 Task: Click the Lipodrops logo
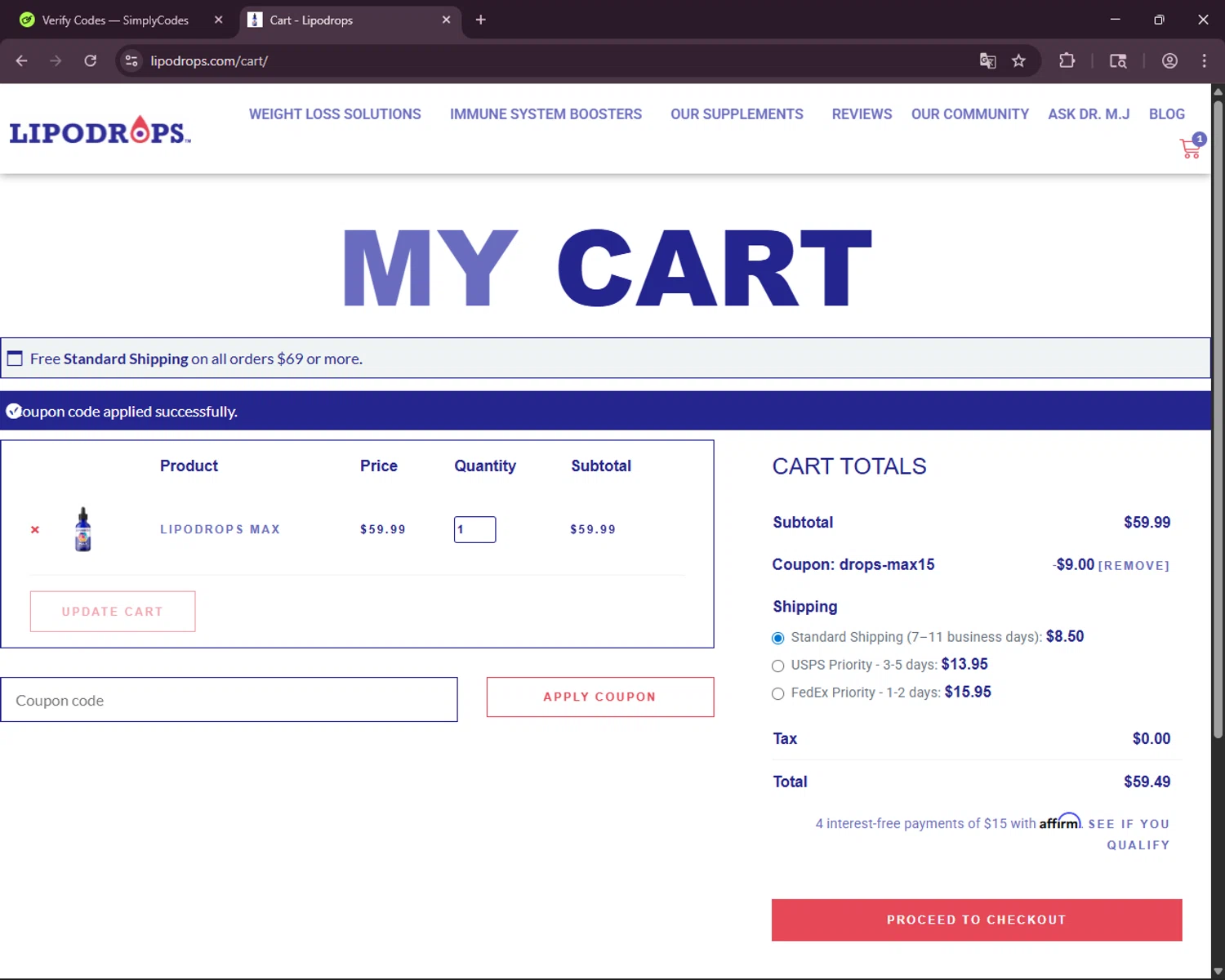click(x=100, y=131)
